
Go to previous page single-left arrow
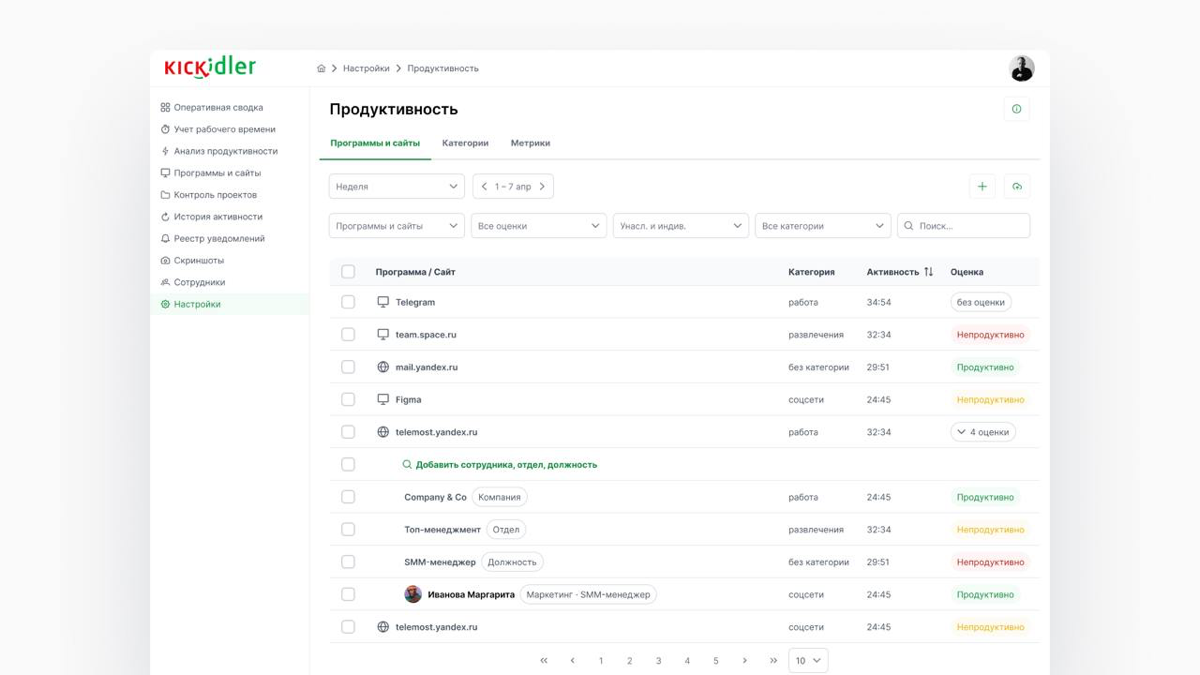[572, 661]
